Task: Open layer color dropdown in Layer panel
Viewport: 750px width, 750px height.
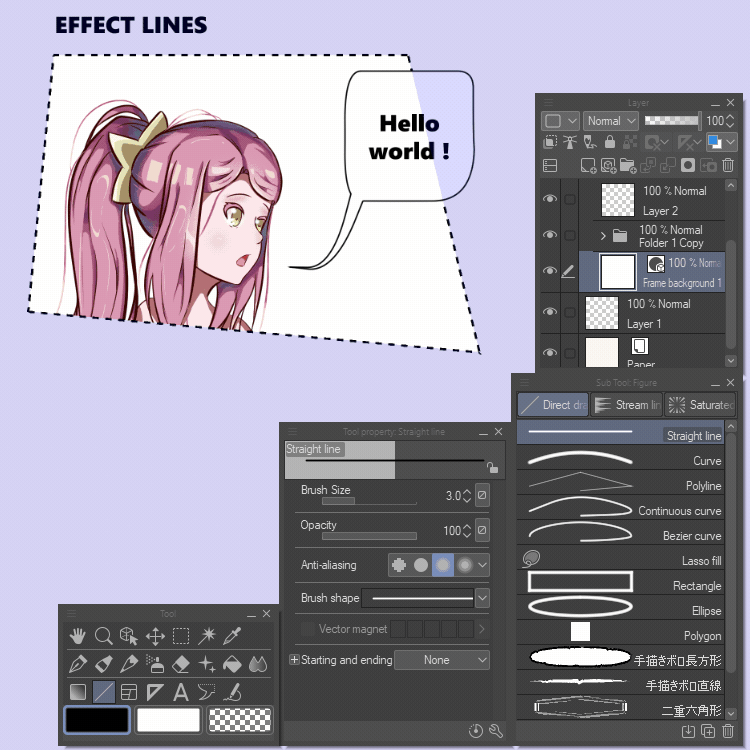Action: coord(560,121)
